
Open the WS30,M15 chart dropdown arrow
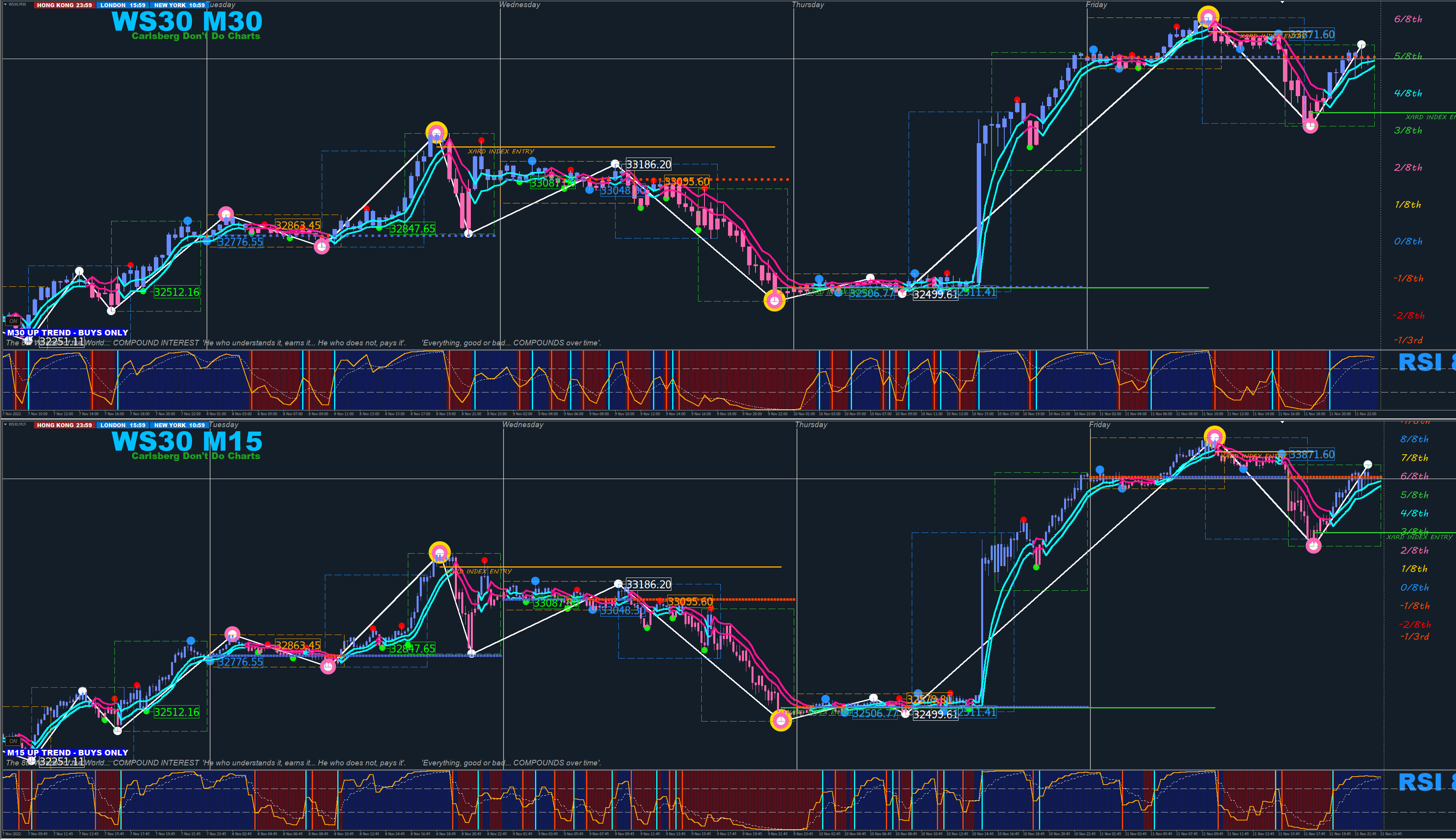(5, 425)
